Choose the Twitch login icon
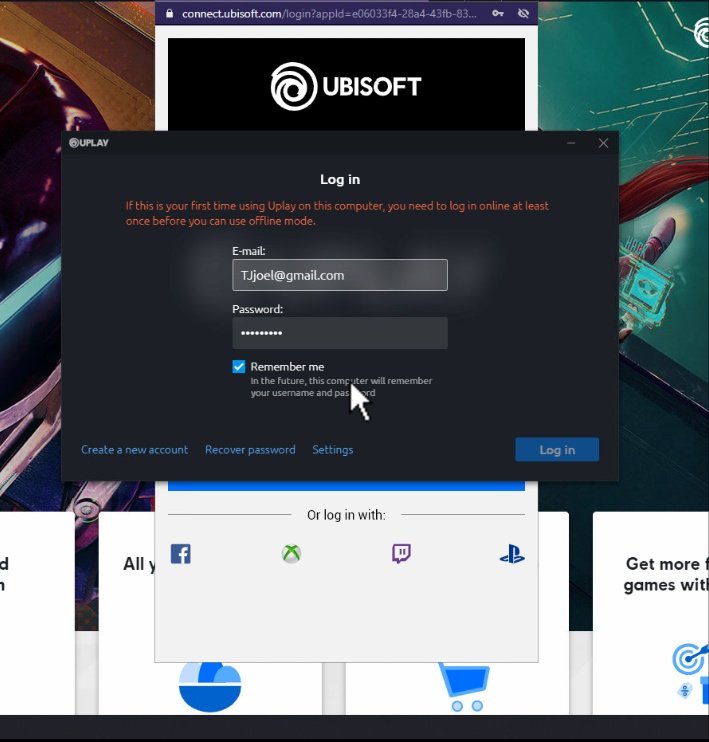 click(401, 554)
